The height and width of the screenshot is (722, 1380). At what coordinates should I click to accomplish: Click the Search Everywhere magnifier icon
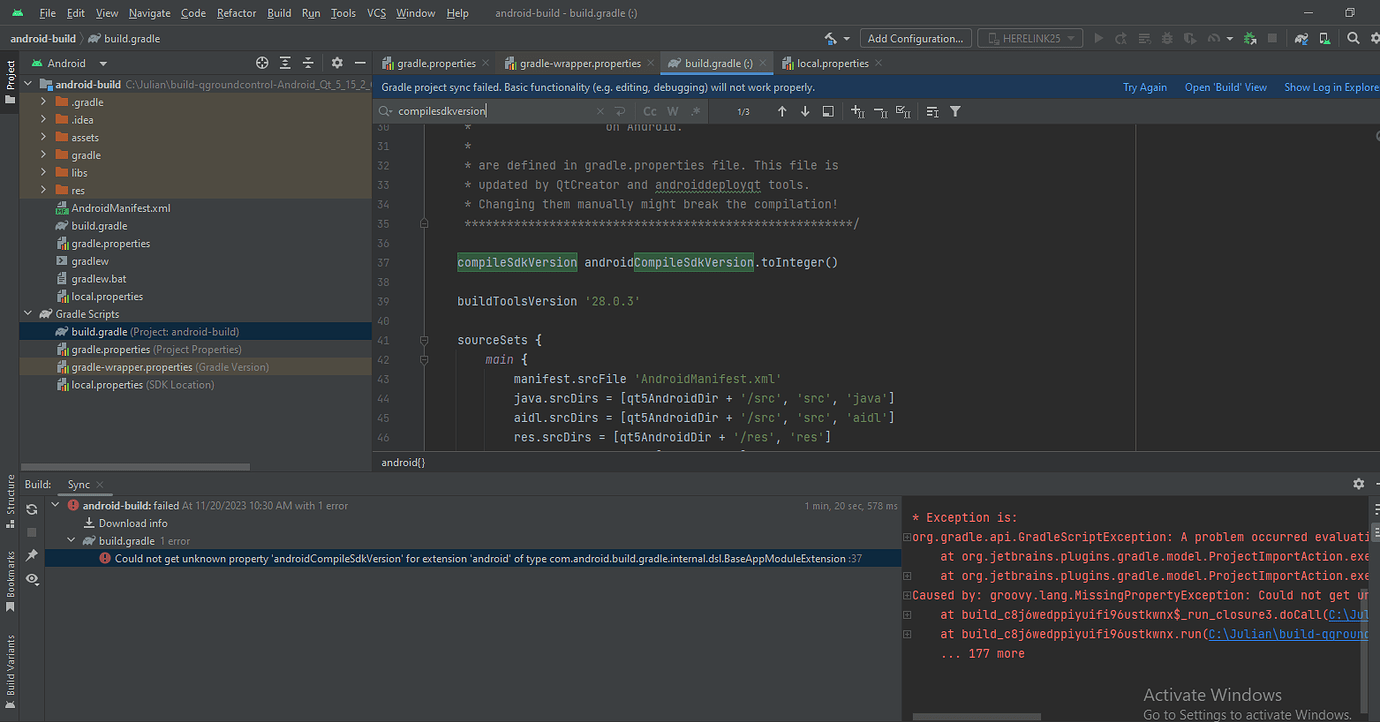pos(1353,38)
